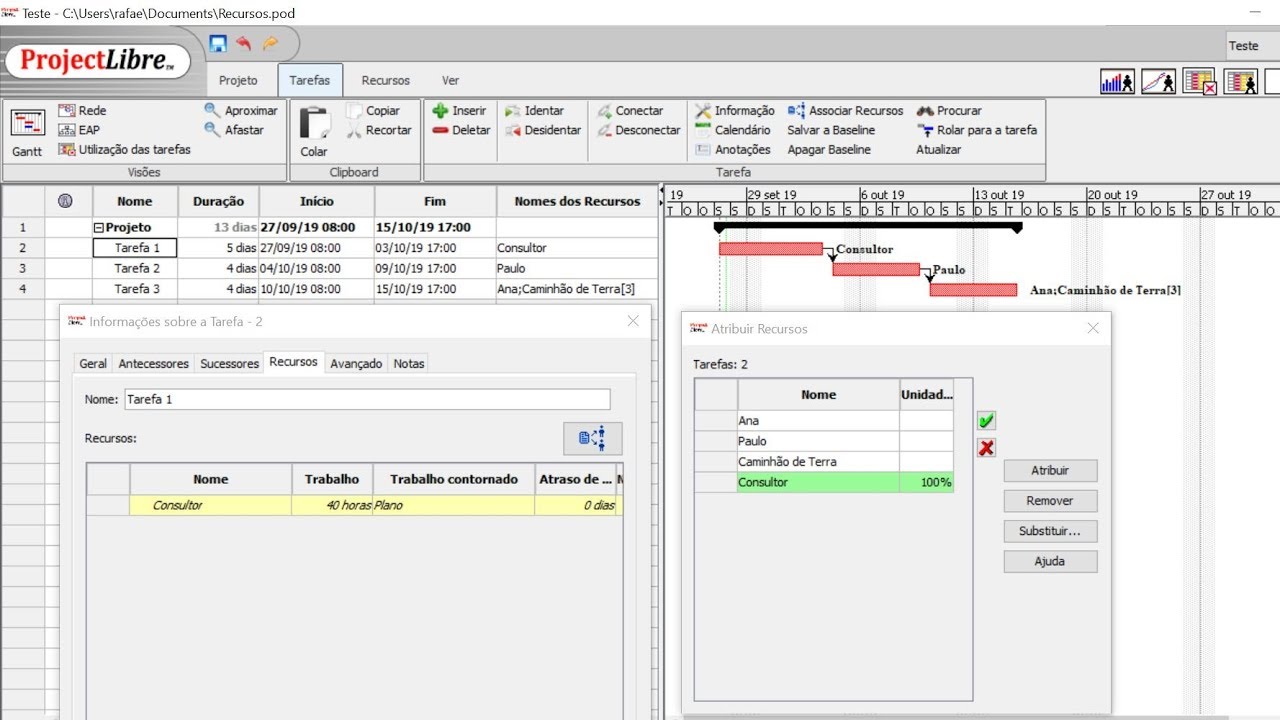Open the Notas tab
This screenshot has width=1280, height=720.
(x=409, y=363)
